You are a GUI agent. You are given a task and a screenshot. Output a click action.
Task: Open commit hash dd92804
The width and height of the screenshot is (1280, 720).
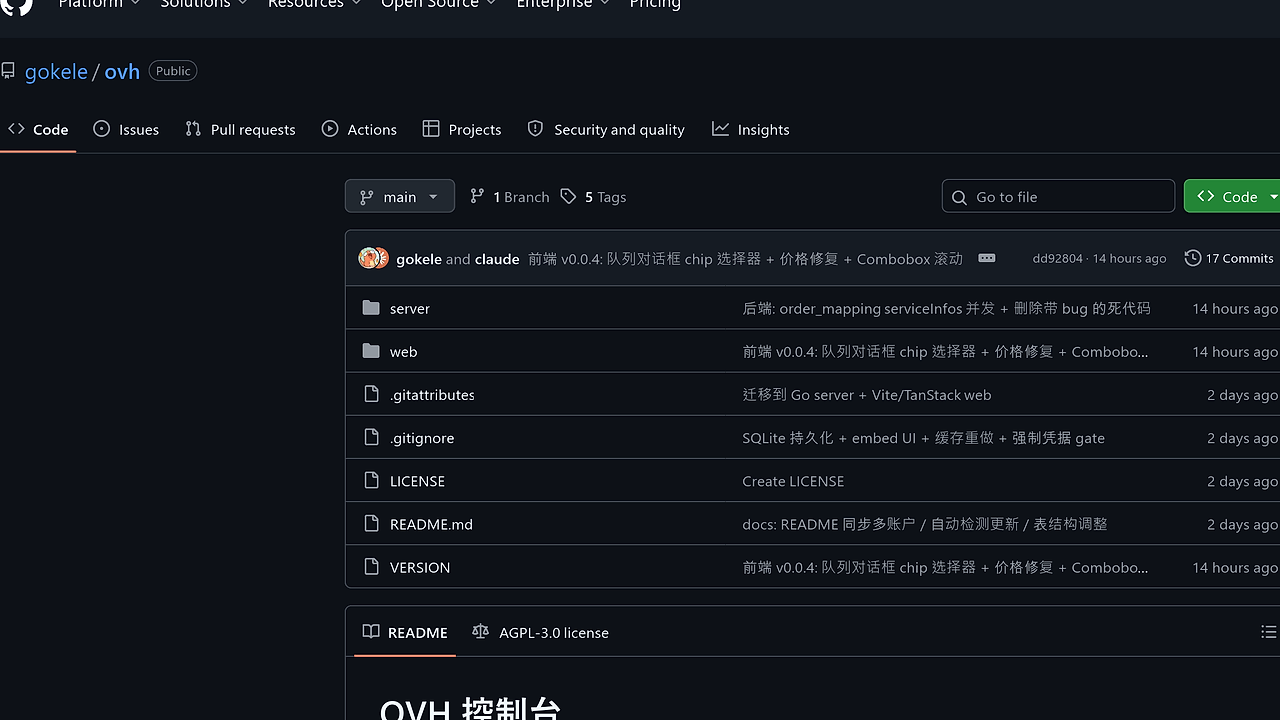tap(1057, 258)
